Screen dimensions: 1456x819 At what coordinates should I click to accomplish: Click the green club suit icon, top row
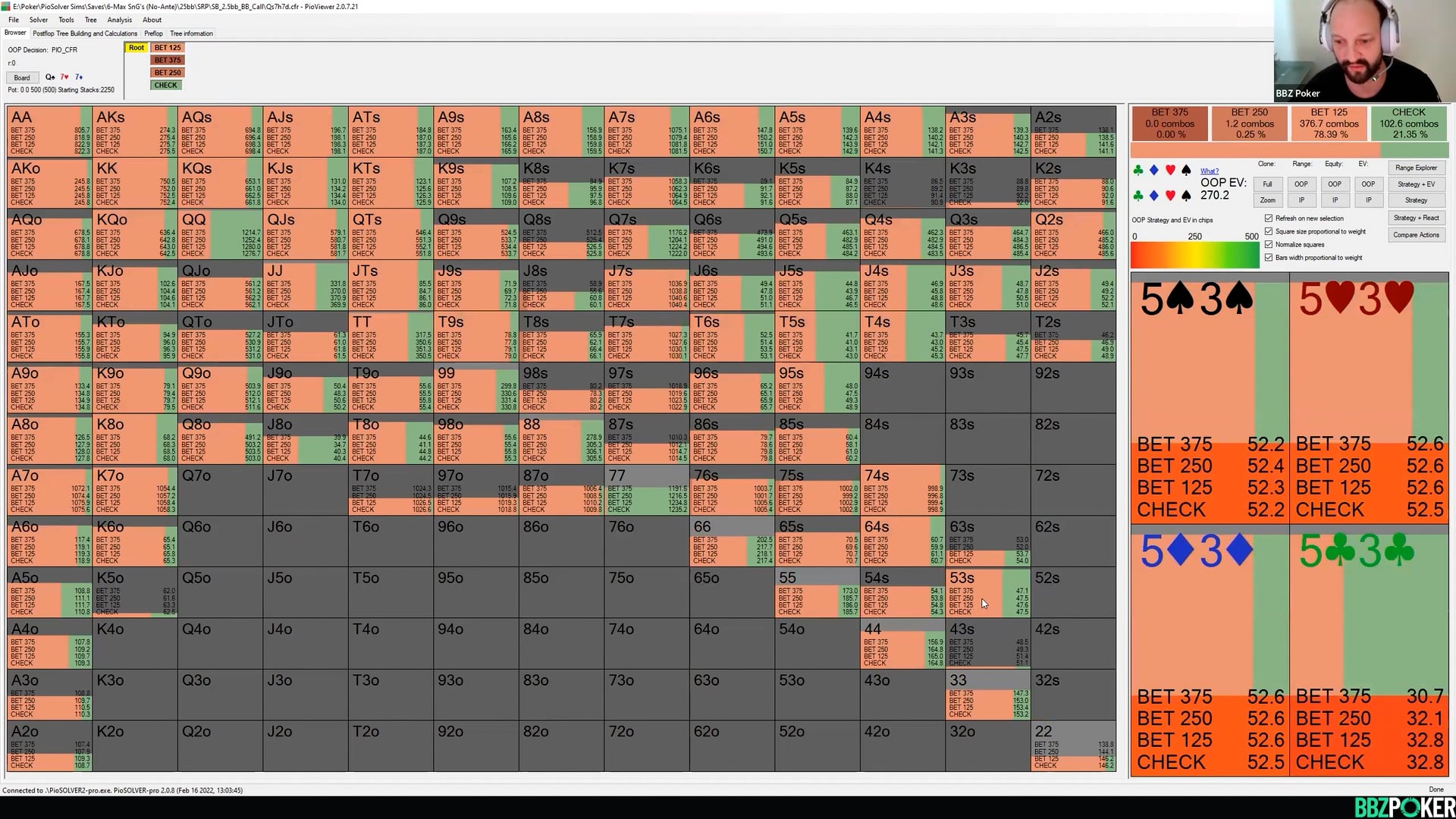1137,171
